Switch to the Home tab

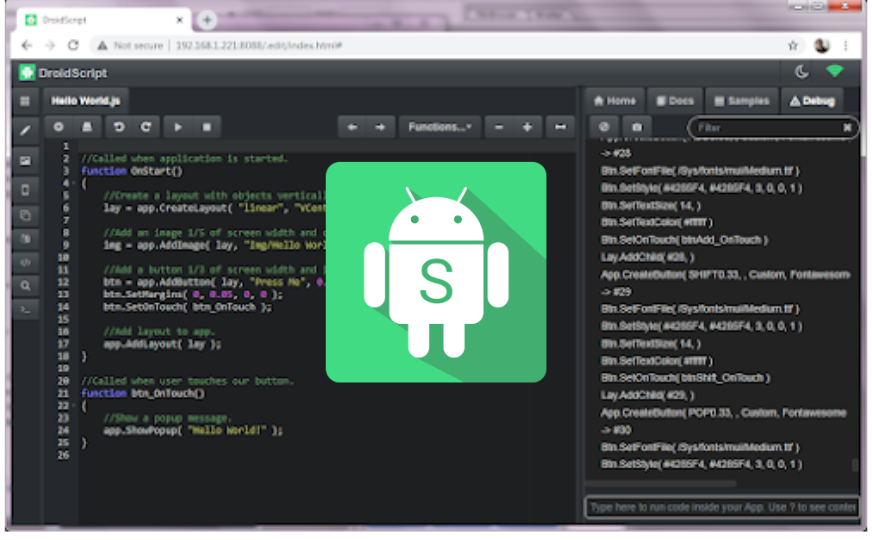click(615, 101)
